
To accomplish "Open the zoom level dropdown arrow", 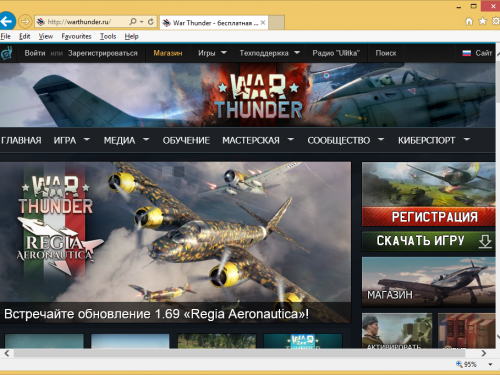I will pyautogui.click(x=490, y=364).
